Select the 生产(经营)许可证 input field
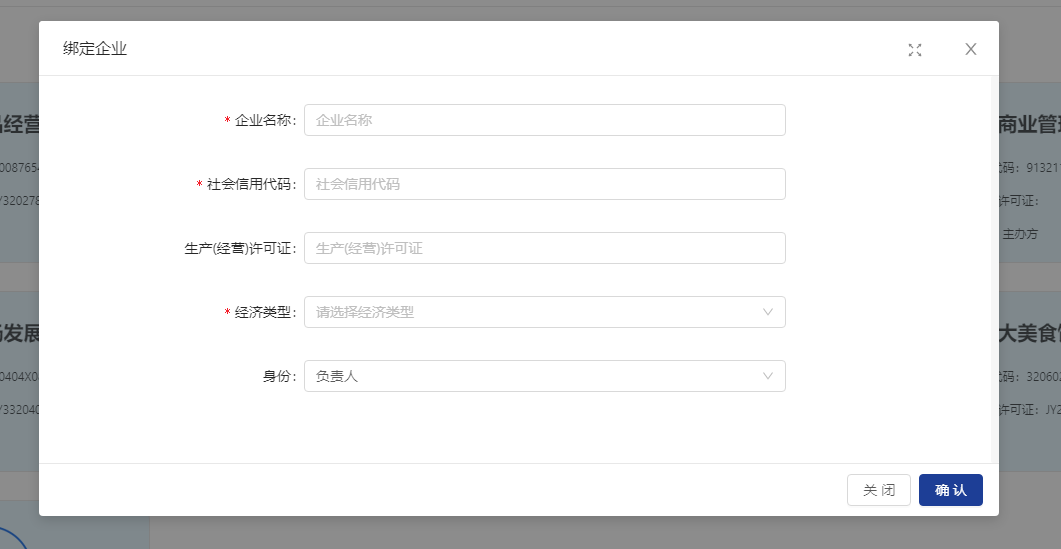1061x549 pixels. point(544,248)
